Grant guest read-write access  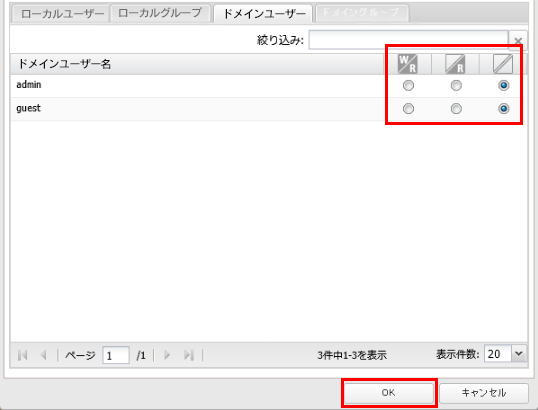408,109
